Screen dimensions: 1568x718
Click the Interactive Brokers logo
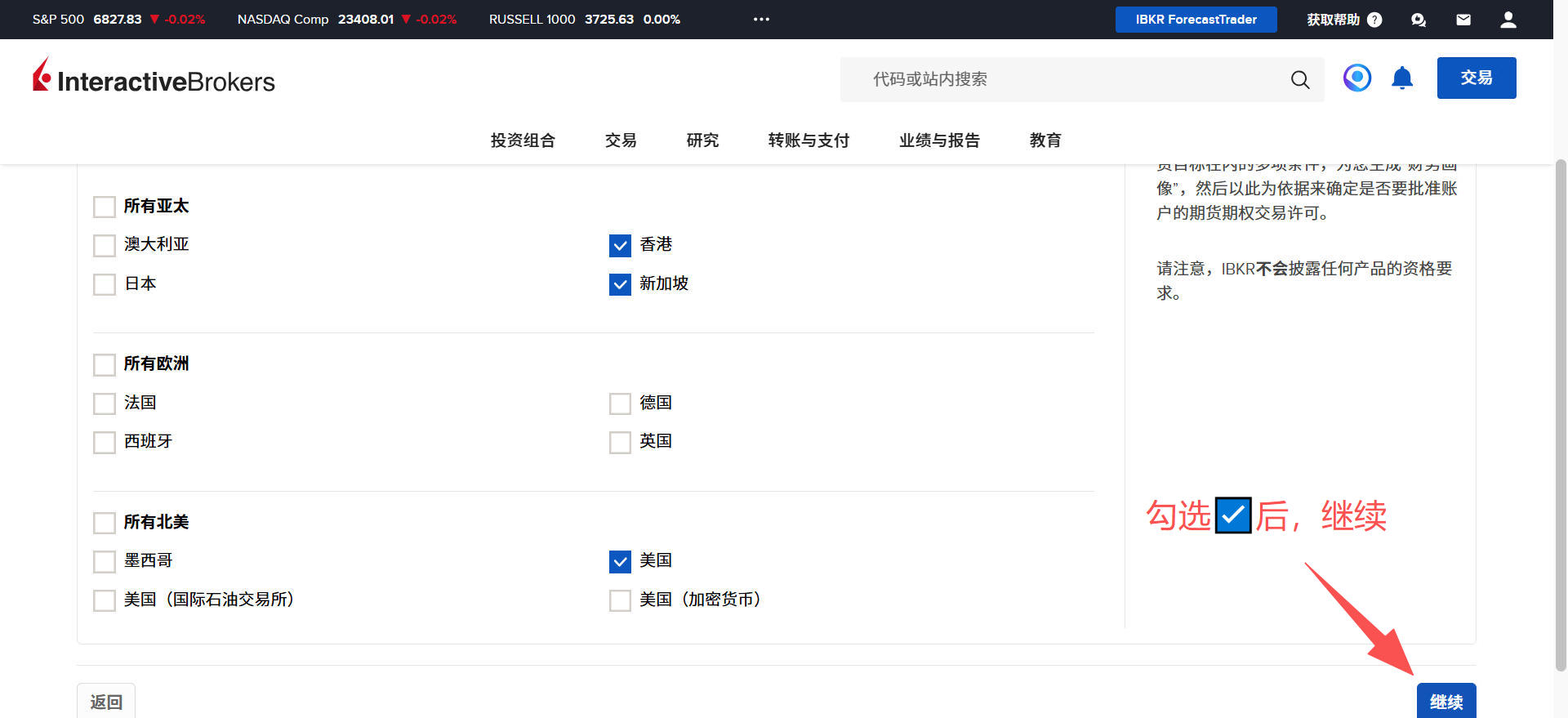pos(154,78)
